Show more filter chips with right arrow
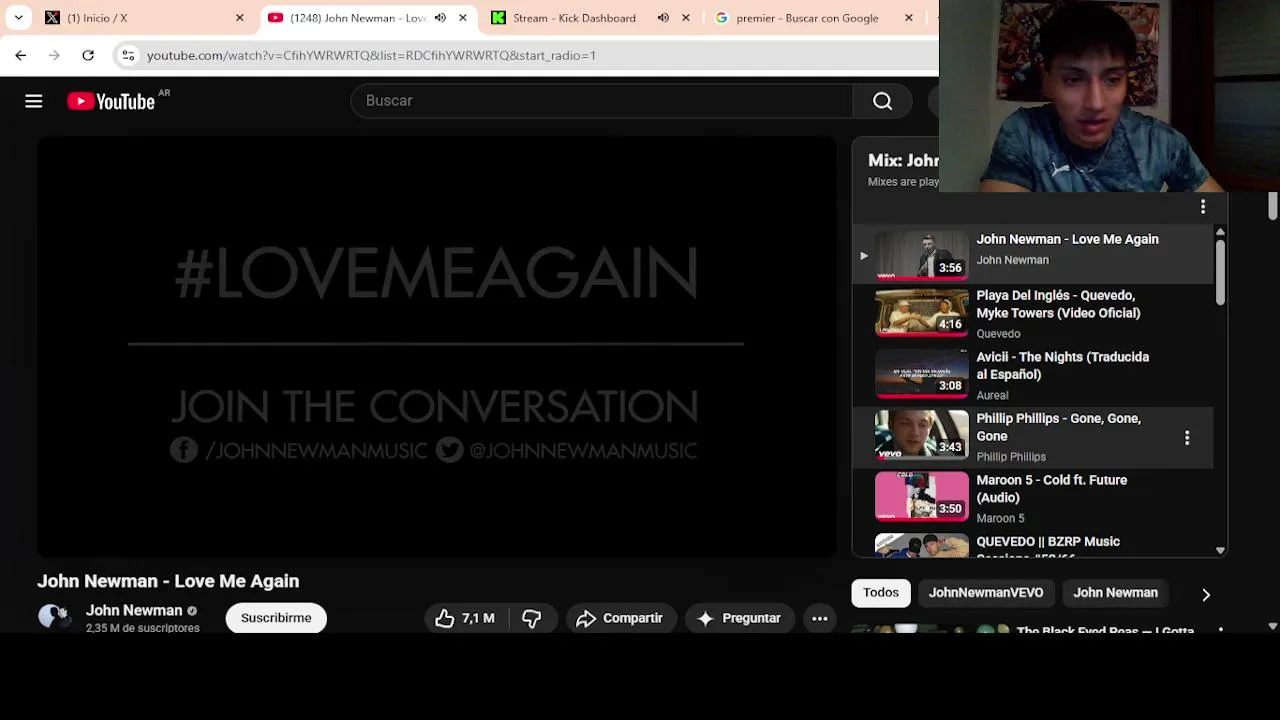This screenshot has height=720, width=1280. (x=1206, y=594)
